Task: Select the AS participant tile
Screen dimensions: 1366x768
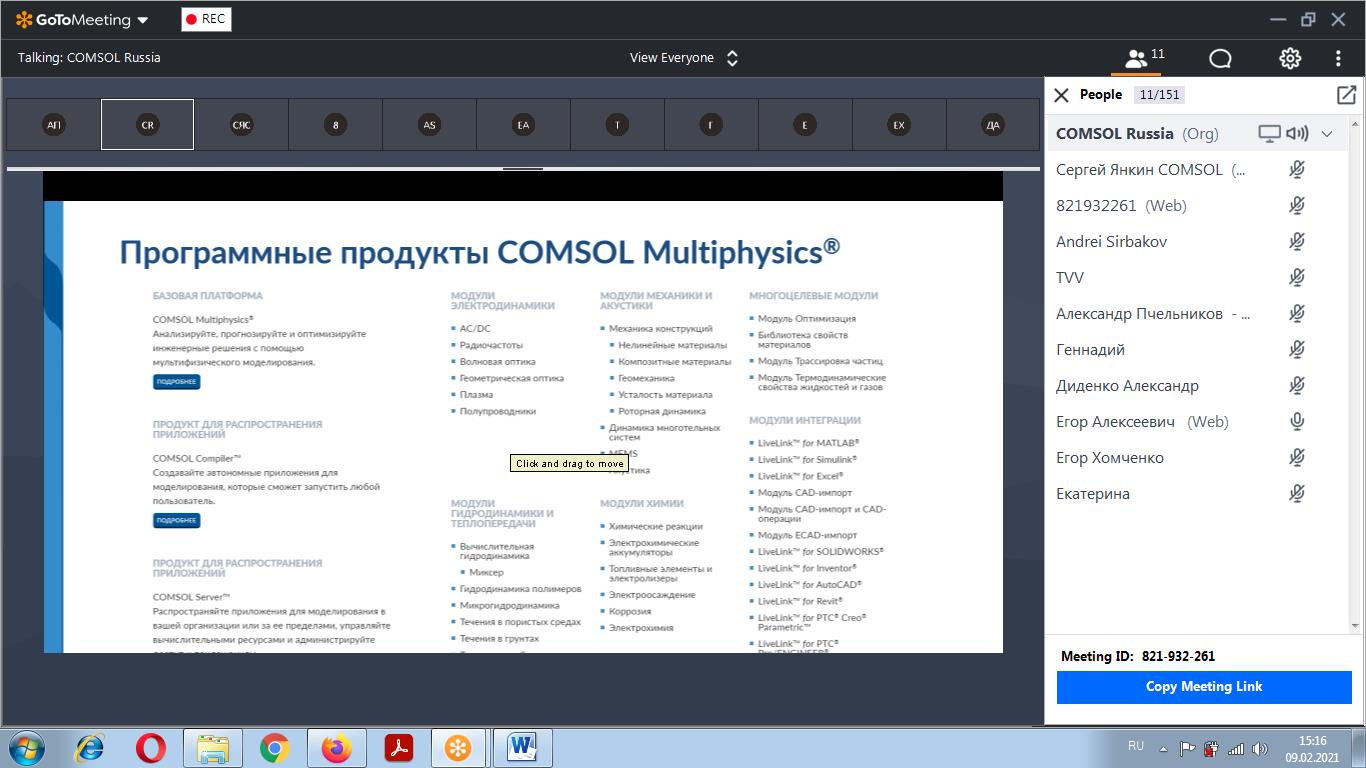Action: (x=429, y=125)
